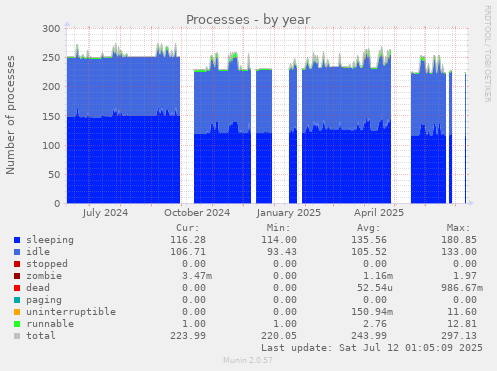Screen dimensions: 497x371
Task: Click runnable max value 12.81
Action: [x=462, y=324]
